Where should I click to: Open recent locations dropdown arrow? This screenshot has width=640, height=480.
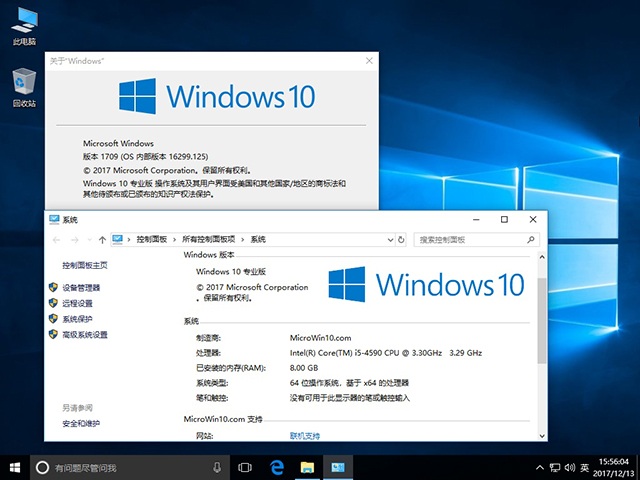(89, 240)
